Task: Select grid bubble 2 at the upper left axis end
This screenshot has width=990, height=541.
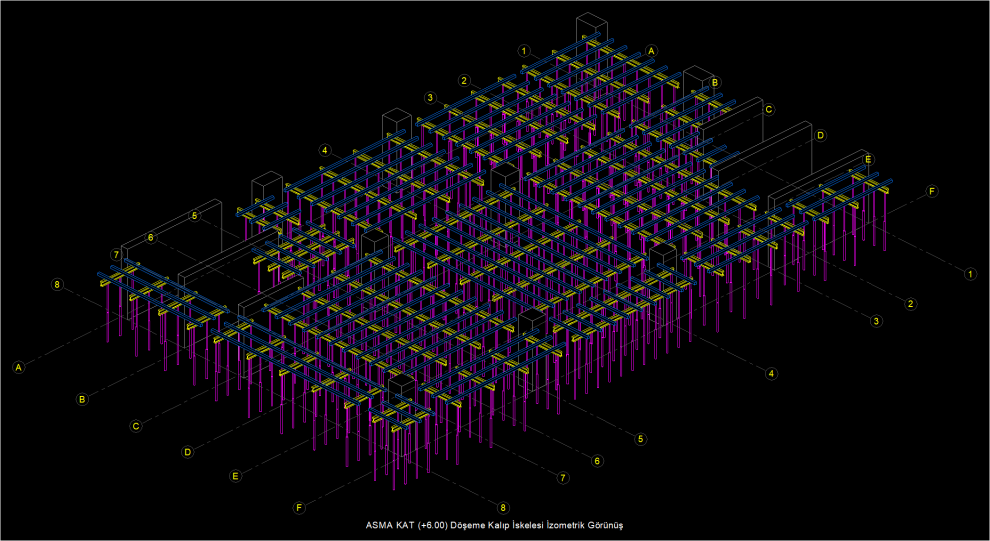Action: tap(464, 80)
